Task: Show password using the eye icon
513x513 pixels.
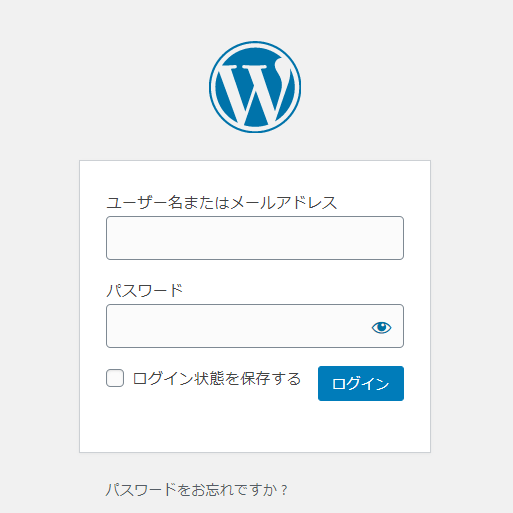Action: (x=381, y=327)
